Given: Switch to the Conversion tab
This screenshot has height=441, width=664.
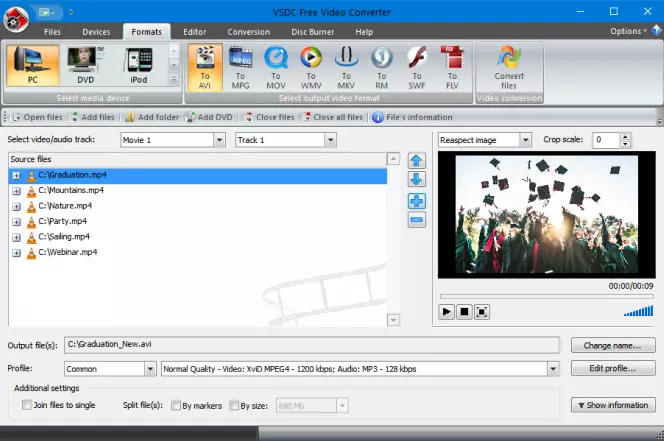Looking at the screenshot, I should pos(249,32).
